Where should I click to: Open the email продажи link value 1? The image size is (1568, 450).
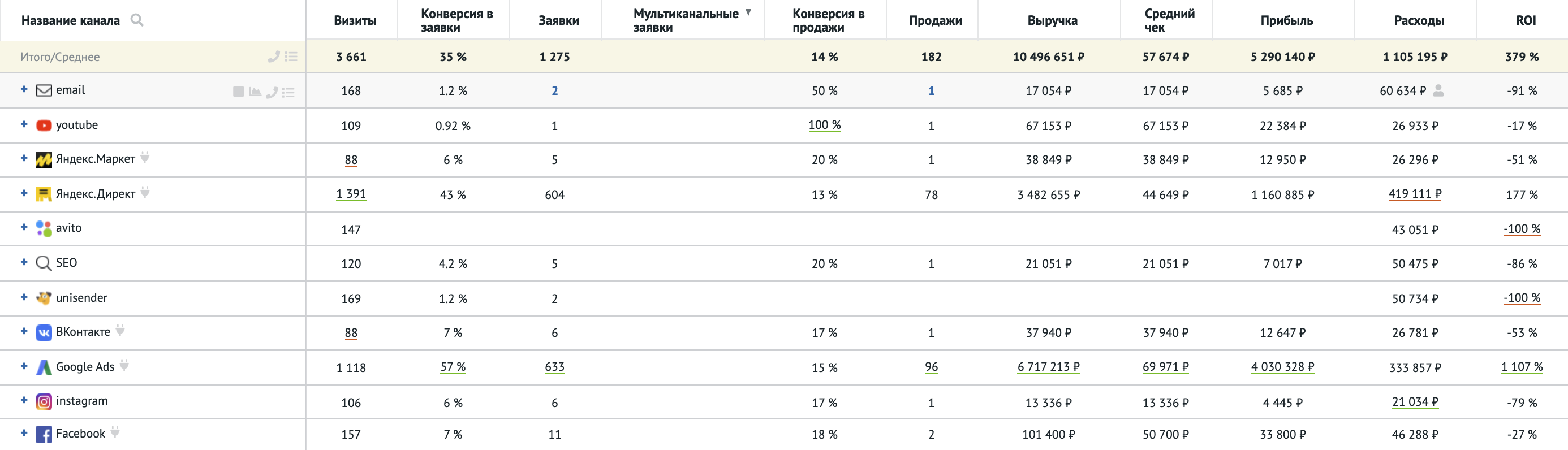pyautogui.click(x=931, y=90)
